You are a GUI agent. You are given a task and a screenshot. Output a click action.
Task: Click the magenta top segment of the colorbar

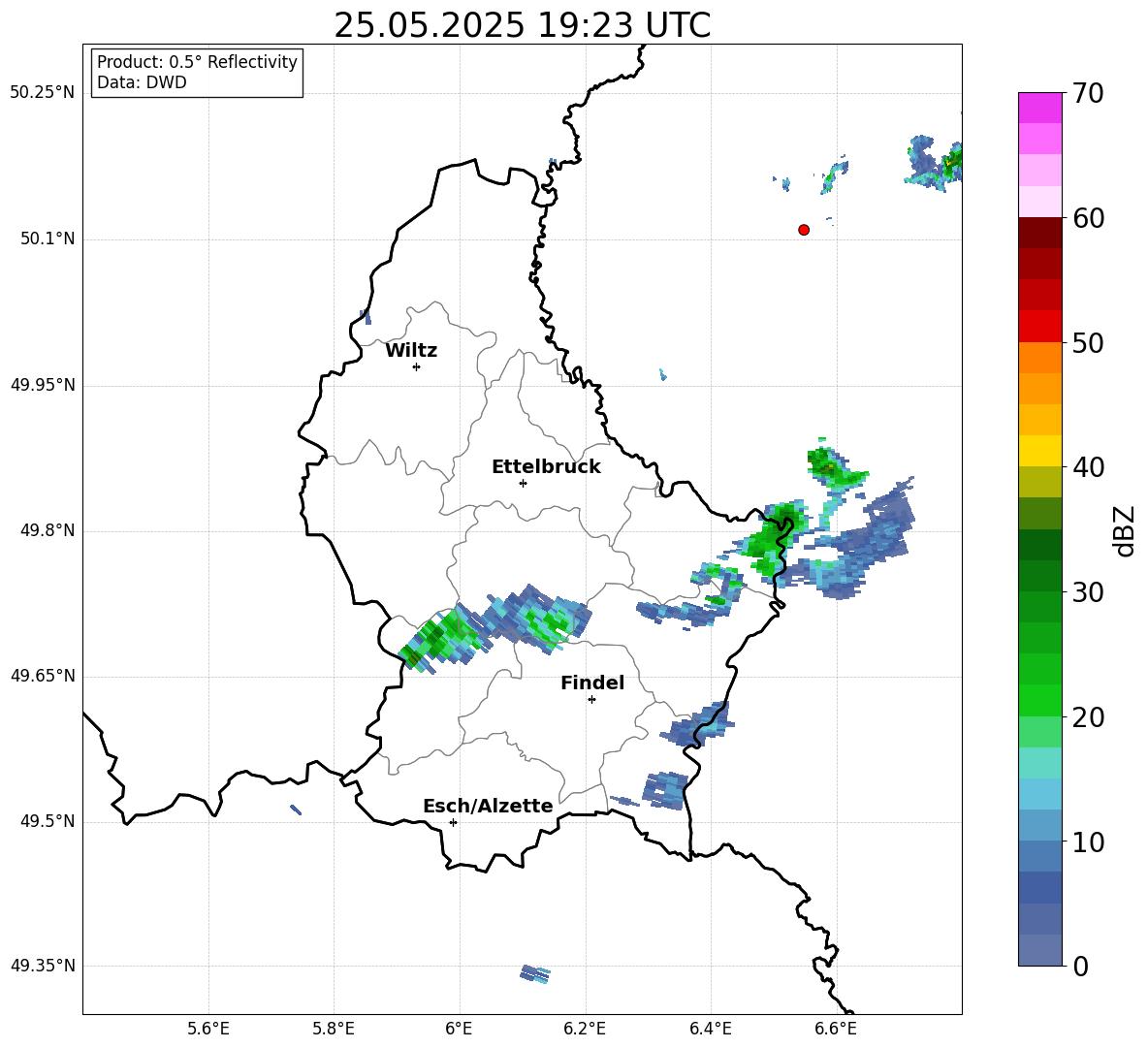[x=1039, y=108]
